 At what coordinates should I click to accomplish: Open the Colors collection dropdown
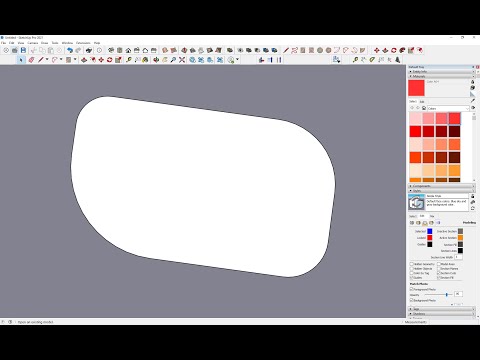coord(448,108)
